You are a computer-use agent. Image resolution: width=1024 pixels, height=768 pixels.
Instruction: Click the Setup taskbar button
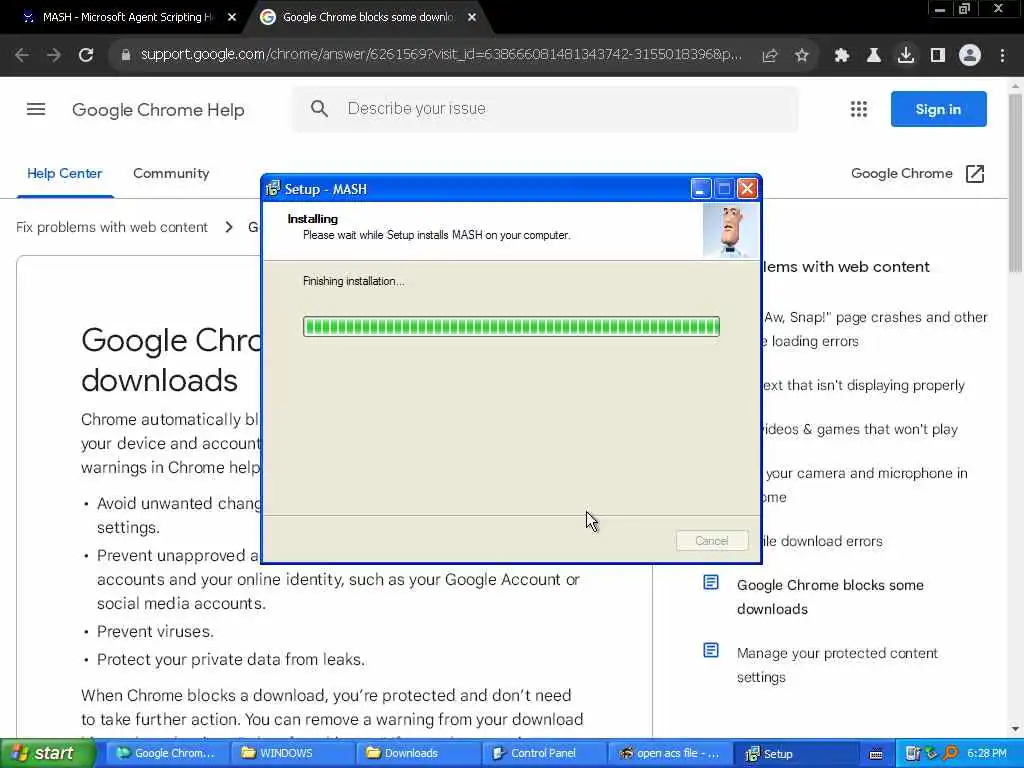pos(794,753)
